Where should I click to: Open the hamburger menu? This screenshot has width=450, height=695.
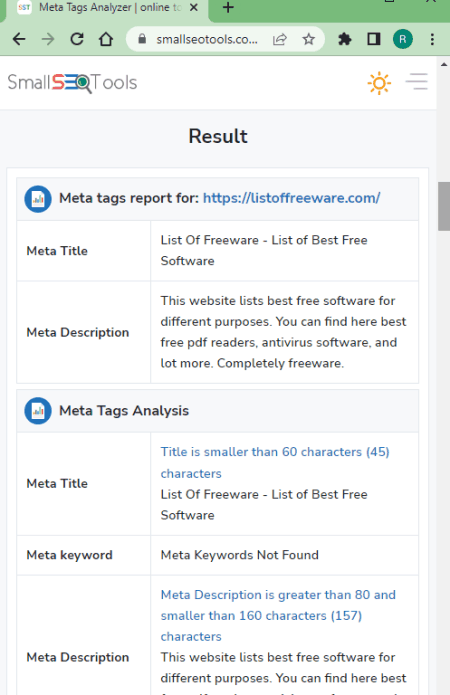[417, 82]
